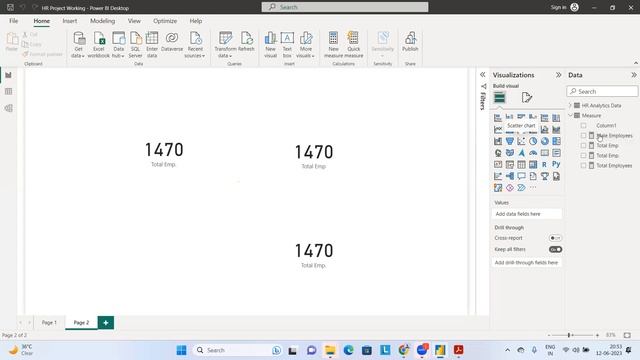
Task: Select the Build visual fields icon
Action: coord(500,98)
